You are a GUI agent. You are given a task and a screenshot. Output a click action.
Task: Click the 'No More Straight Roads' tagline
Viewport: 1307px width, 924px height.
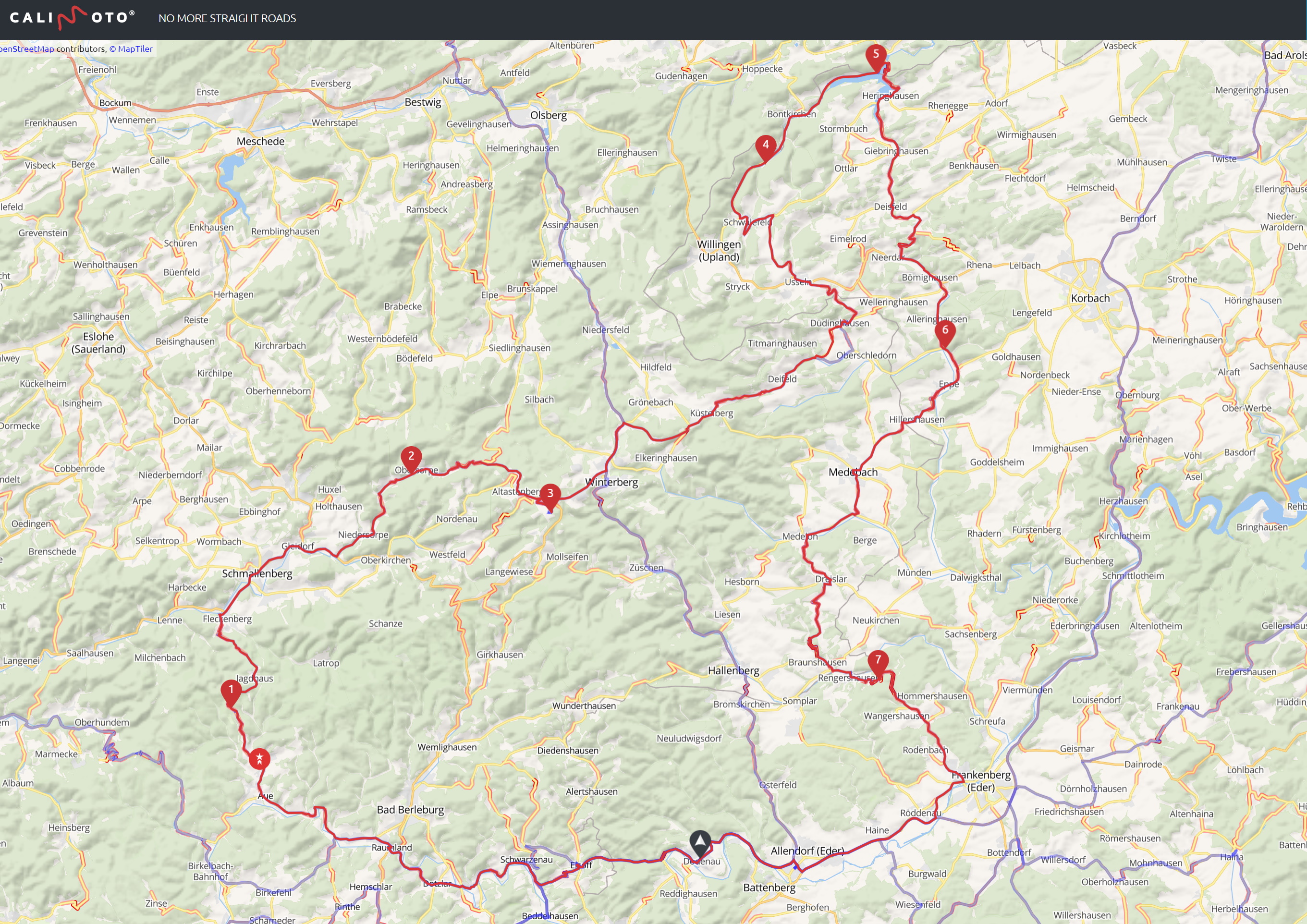point(227,18)
